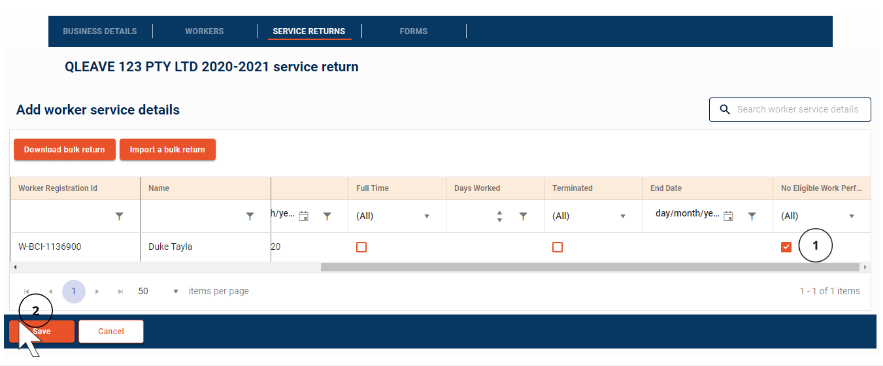Focus the Search worker service details field
The height and width of the screenshot is (366, 883).
point(790,109)
